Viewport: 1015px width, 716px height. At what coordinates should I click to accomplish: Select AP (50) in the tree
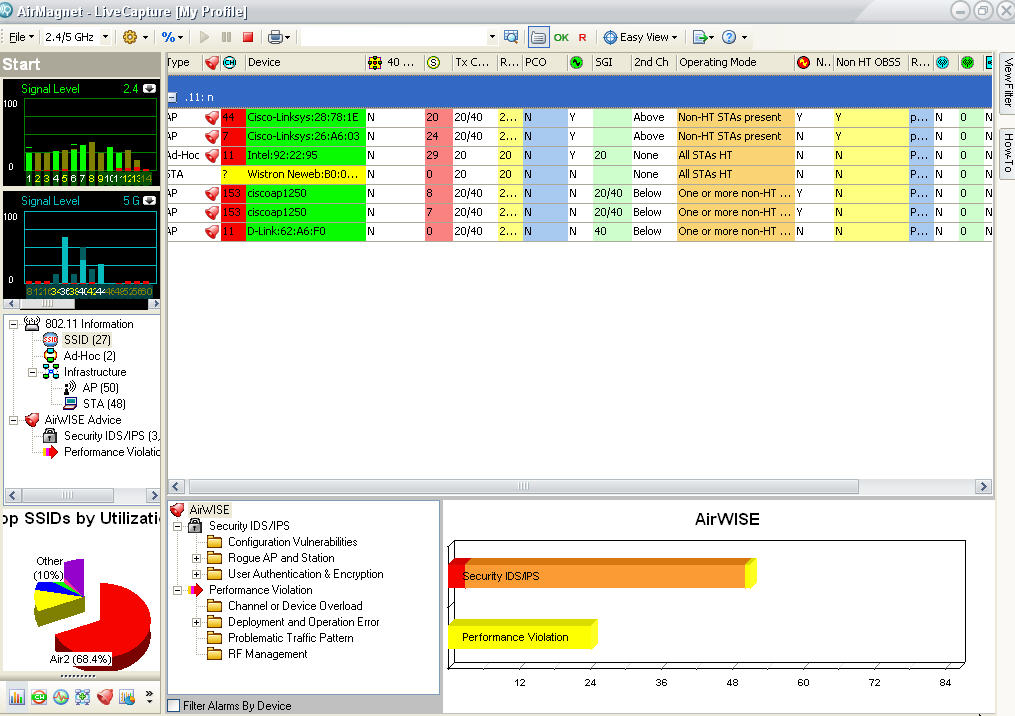100,388
